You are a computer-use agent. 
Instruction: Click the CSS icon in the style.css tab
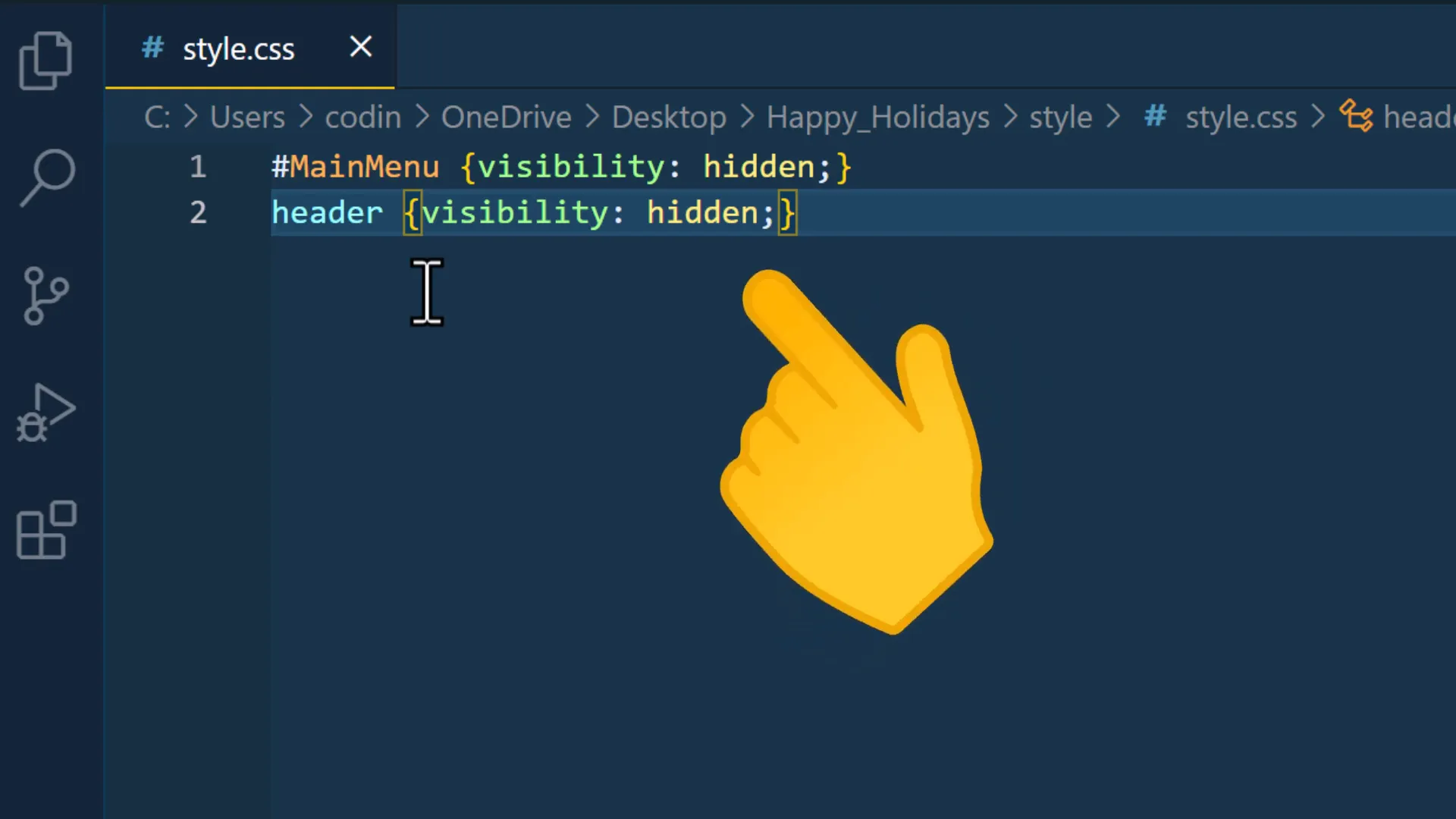tap(151, 48)
